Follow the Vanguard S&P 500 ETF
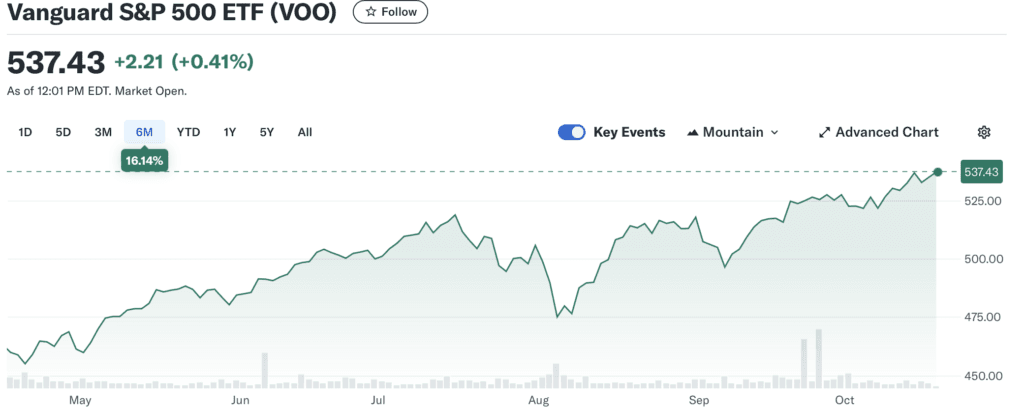The width and height of the screenshot is (1024, 410). pos(390,12)
